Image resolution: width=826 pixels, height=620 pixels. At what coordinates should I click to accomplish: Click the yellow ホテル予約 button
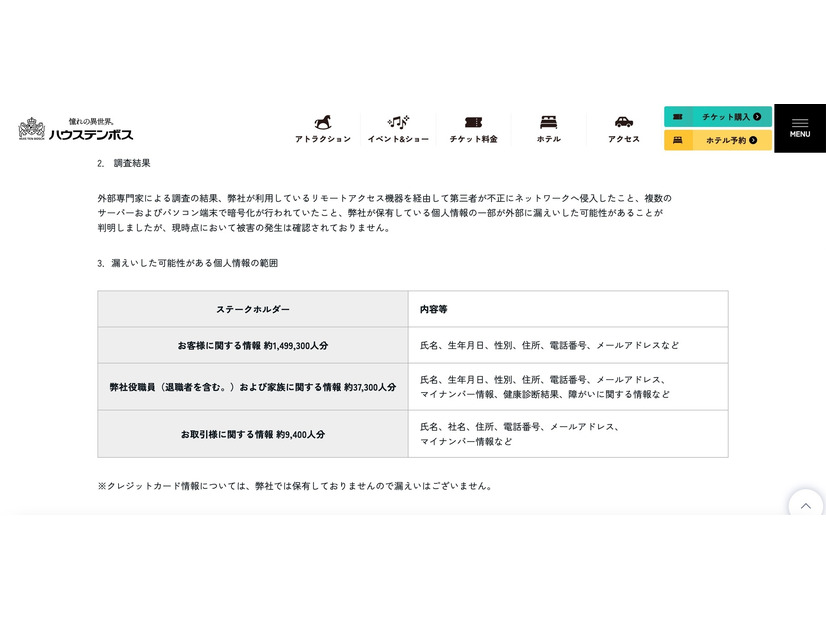point(717,140)
